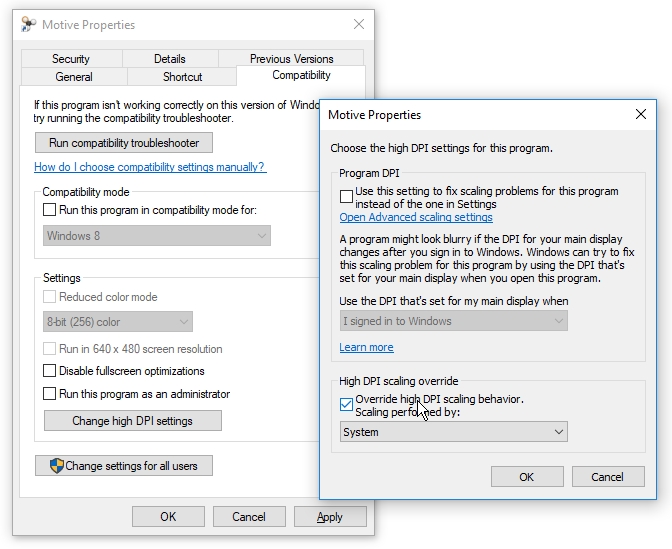Close the high DPI settings dialog
The width and height of the screenshot is (672, 549).
(x=641, y=115)
